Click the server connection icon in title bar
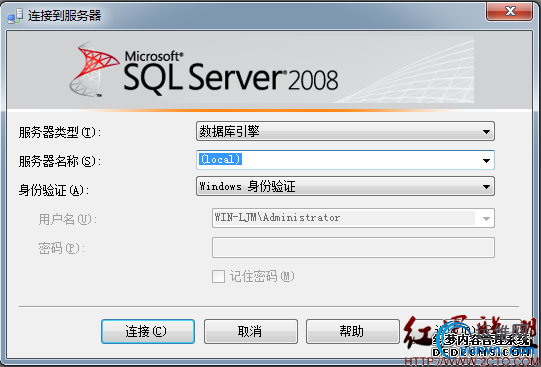 (x=15, y=16)
